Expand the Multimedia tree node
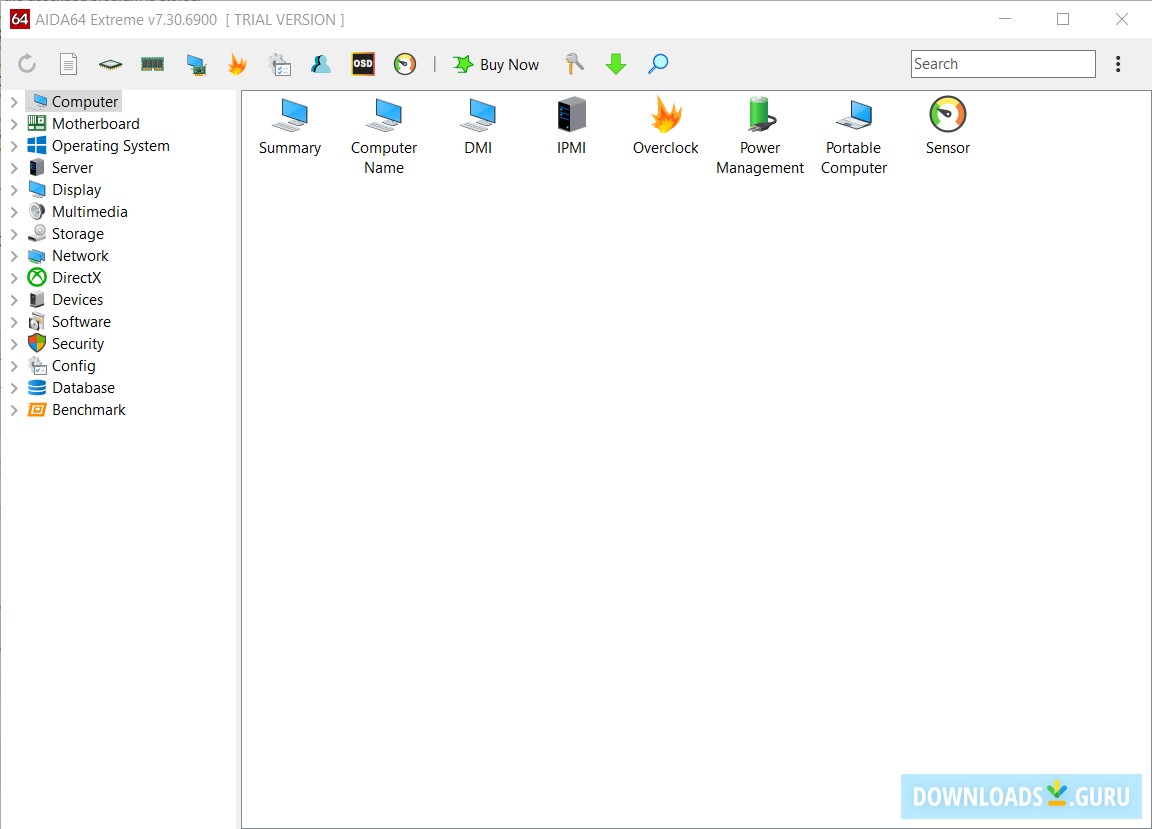The image size is (1152, 829). [14, 212]
